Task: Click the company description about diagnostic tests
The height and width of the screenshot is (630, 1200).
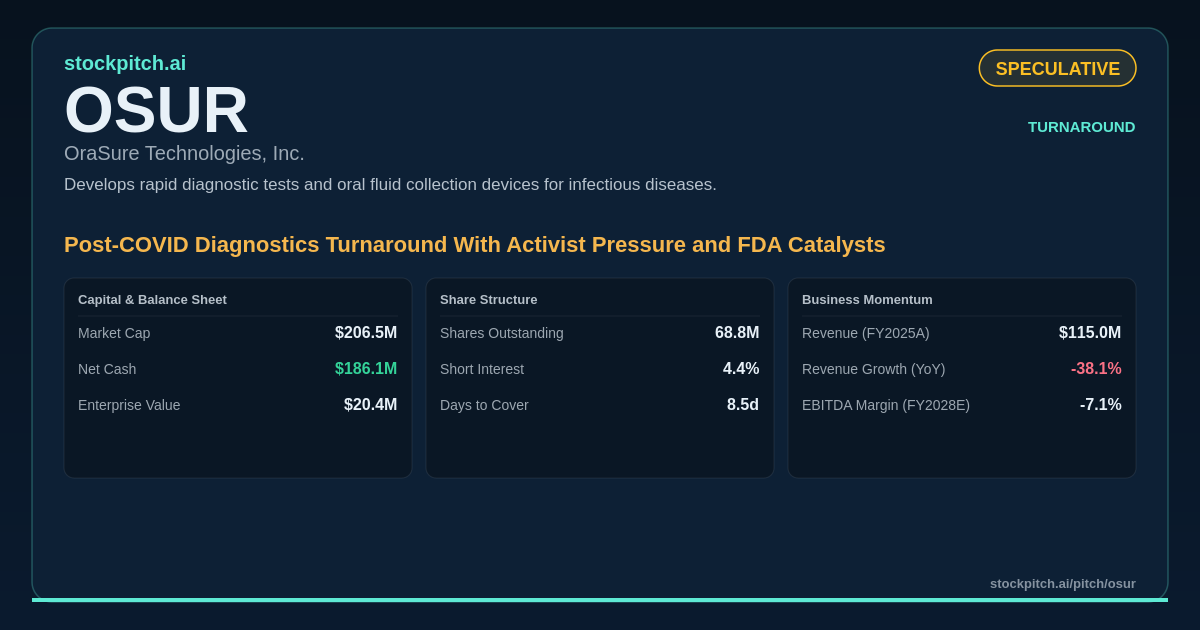Action: pyautogui.click(x=390, y=185)
